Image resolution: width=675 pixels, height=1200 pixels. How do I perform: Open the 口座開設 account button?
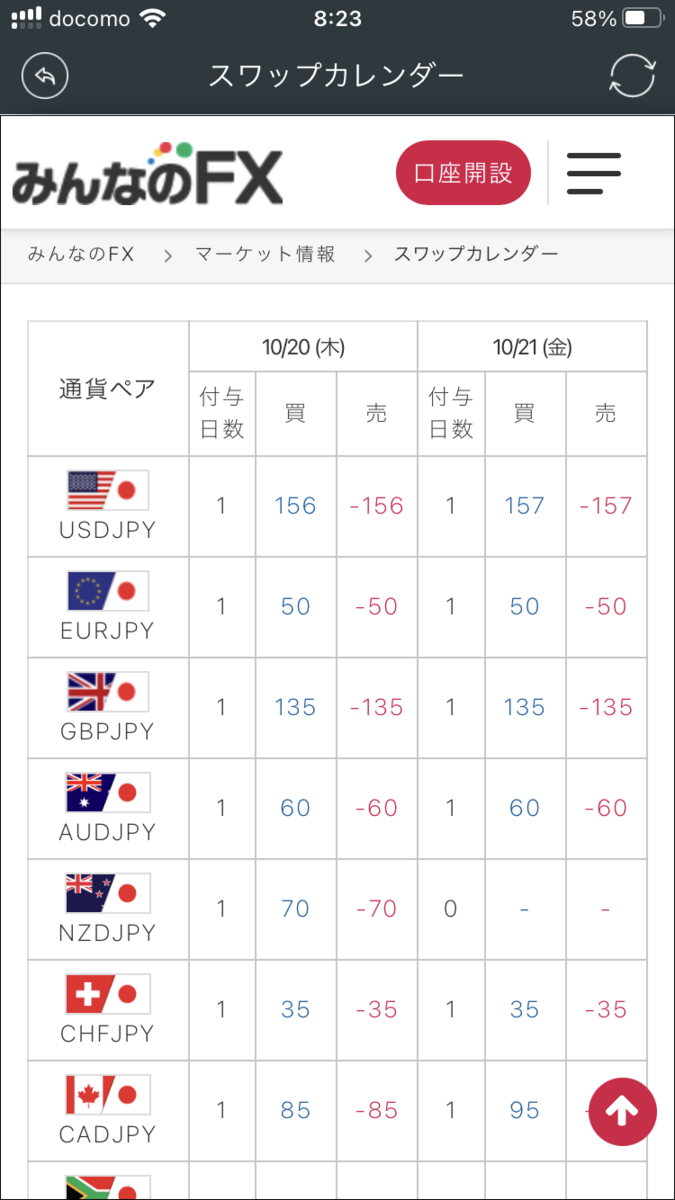tap(463, 172)
